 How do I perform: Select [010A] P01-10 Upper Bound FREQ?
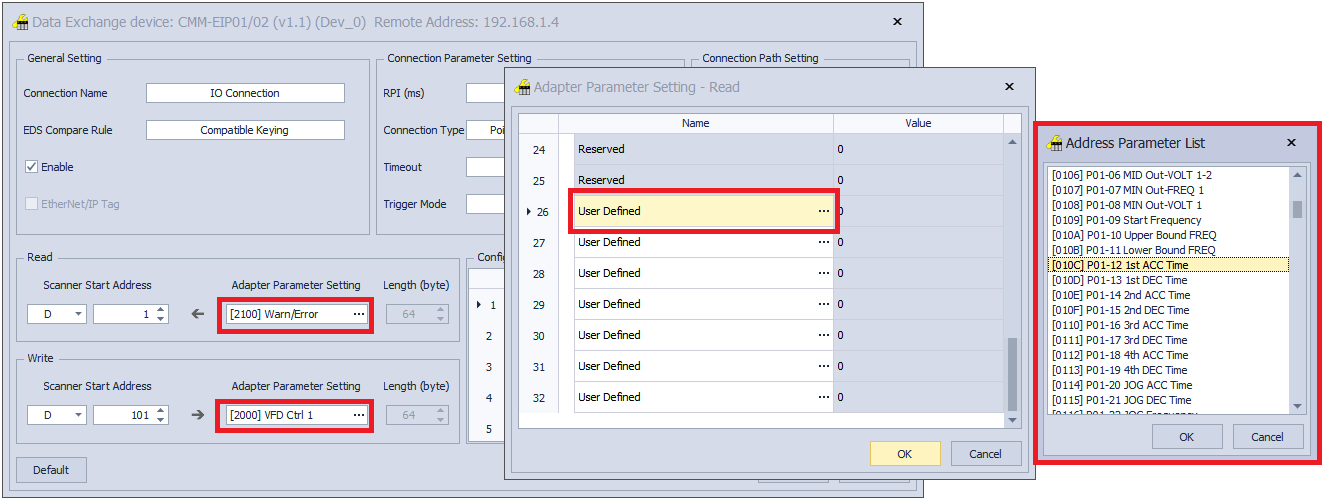coord(1168,235)
